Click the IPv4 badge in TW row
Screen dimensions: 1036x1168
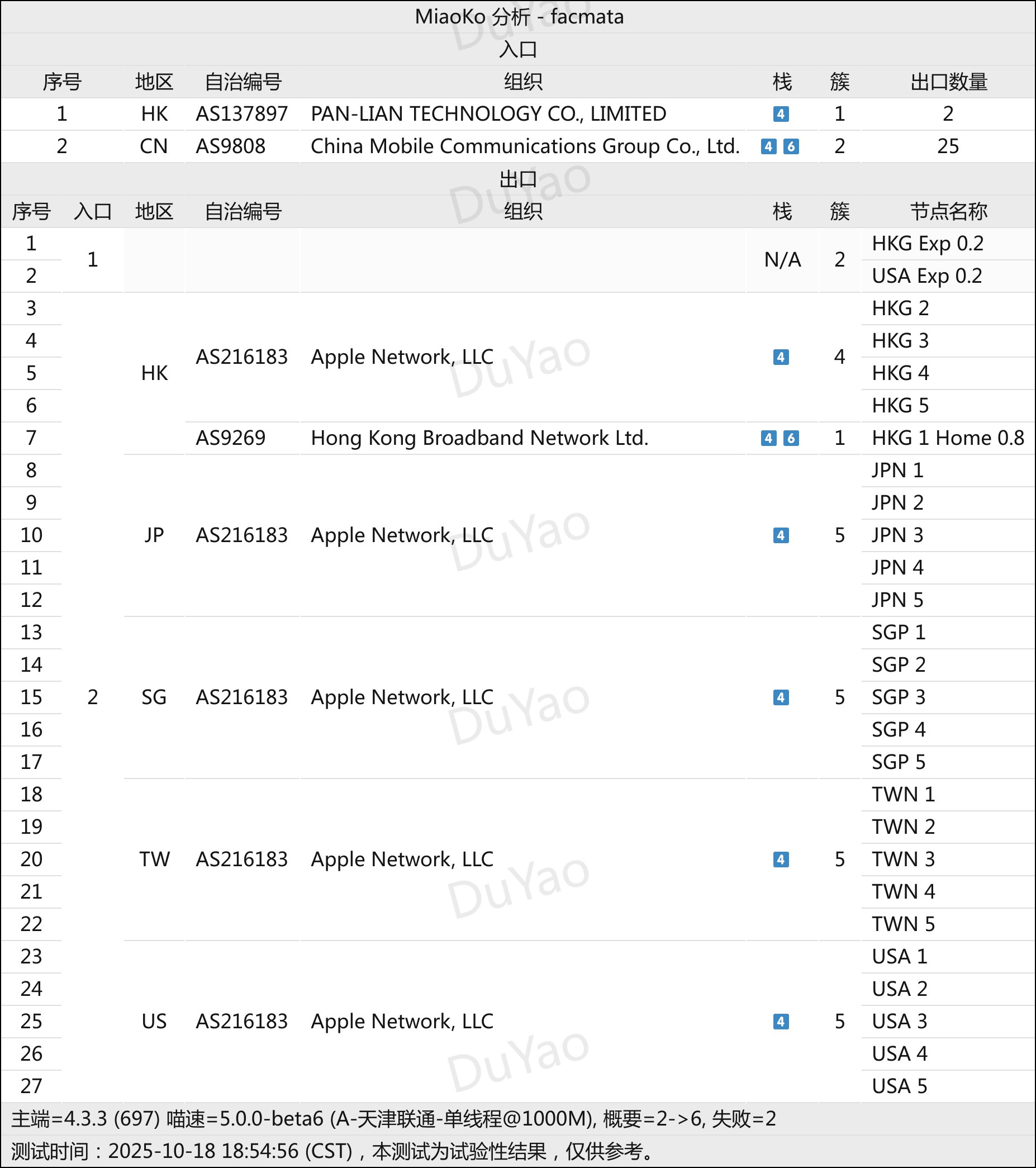click(781, 860)
